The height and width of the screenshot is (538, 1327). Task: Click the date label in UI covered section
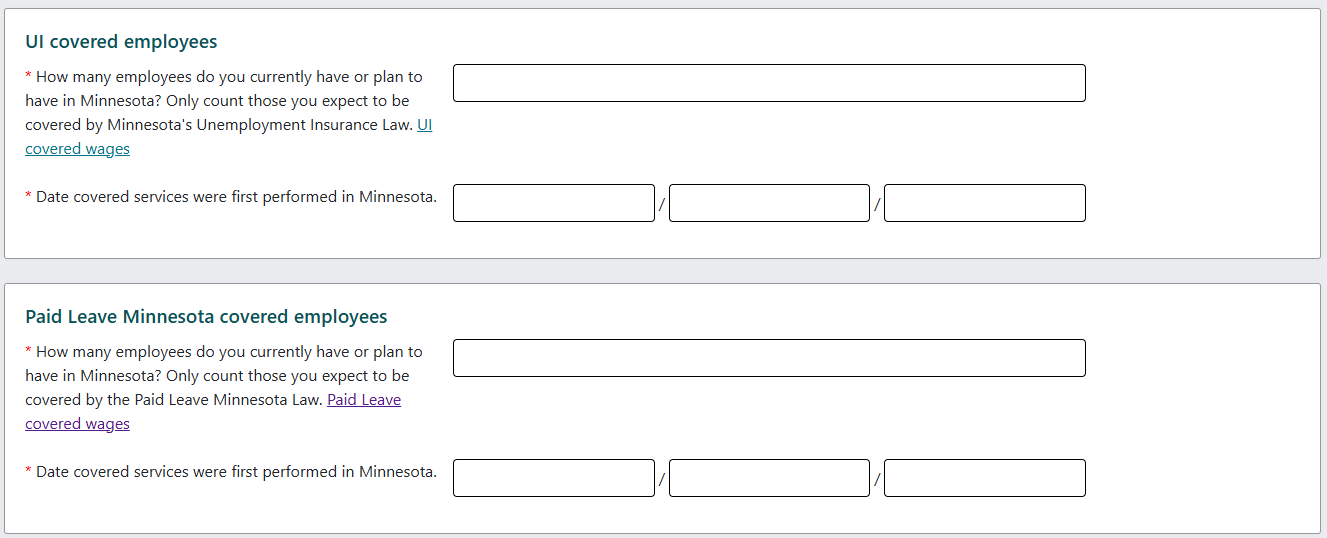click(x=236, y=197)
